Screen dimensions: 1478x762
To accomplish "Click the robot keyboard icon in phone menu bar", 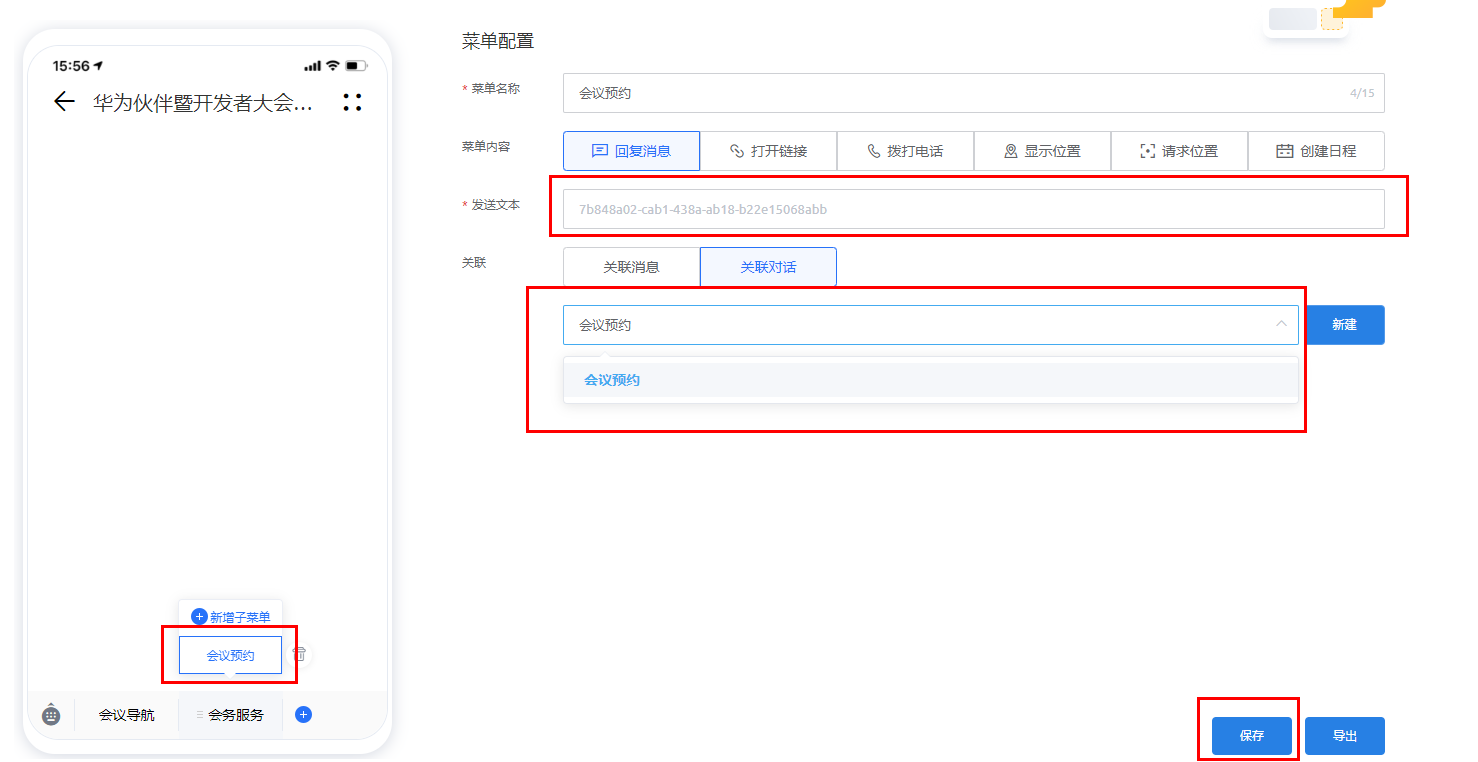I will pyautogui.click(x=51, y=715).
